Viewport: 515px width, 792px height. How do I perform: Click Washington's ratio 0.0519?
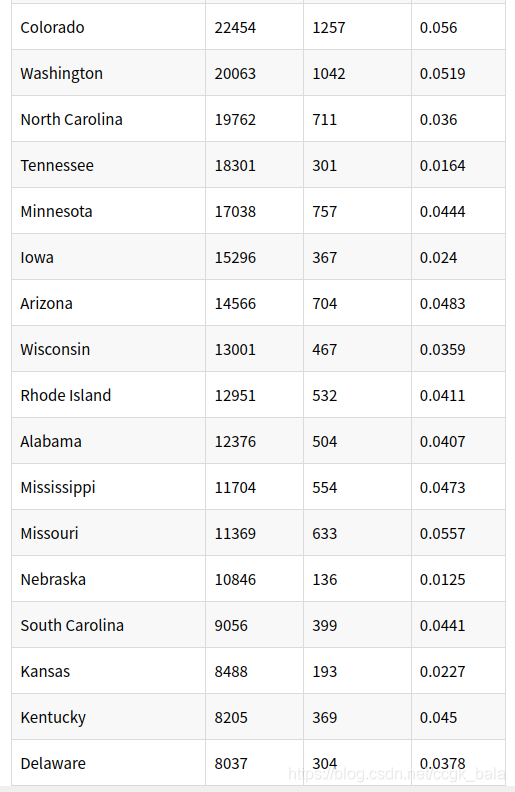[442, 74]
